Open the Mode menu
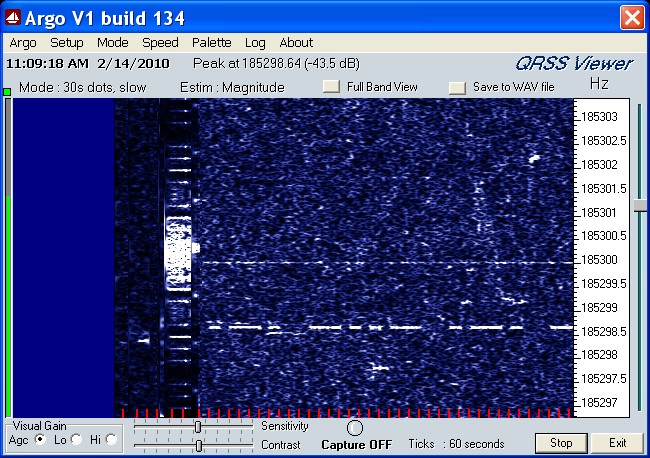Image resolution: width=650 pixels, height=458 pixels. (113, 43)
